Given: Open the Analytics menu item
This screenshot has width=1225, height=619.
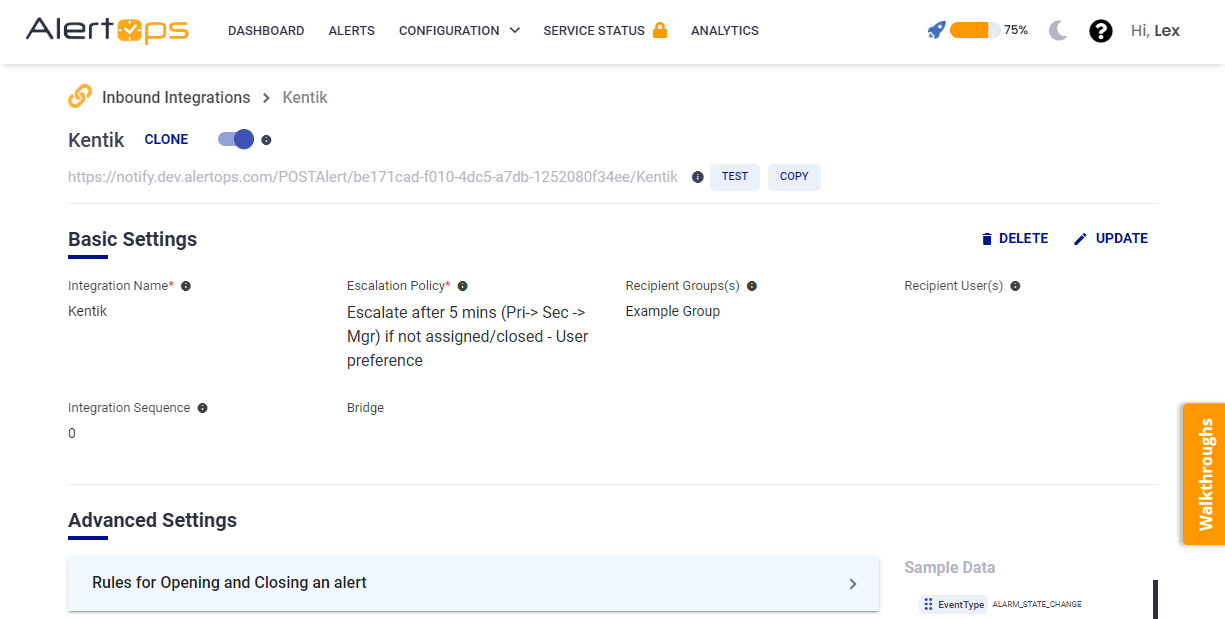Looking at the screenshot, I should coord(724,31).
